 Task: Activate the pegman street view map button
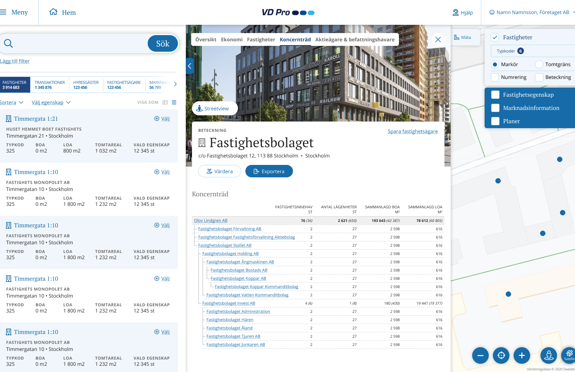pyautogui.click(x=549, y=355)
